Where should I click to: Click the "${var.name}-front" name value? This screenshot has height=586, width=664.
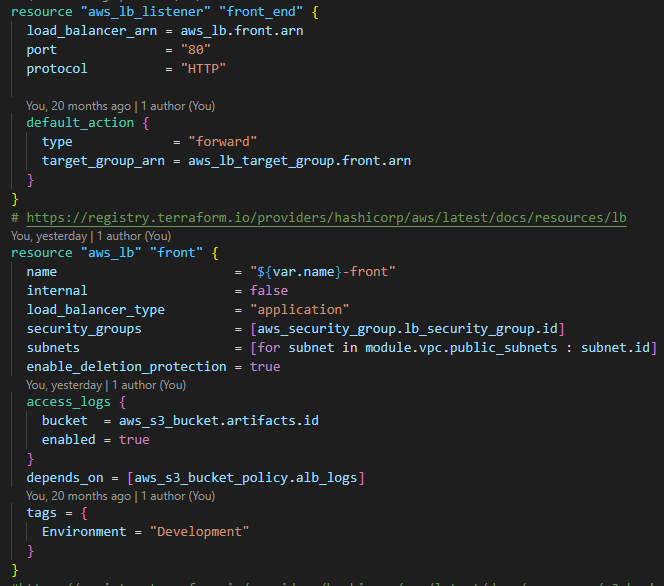(322, 272)
